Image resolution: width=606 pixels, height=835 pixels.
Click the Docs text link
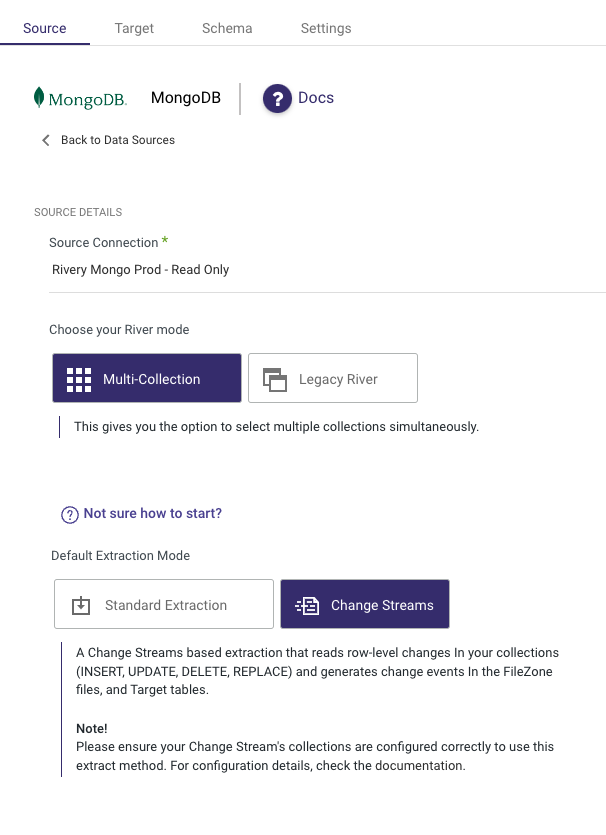(x=316, y=98)
